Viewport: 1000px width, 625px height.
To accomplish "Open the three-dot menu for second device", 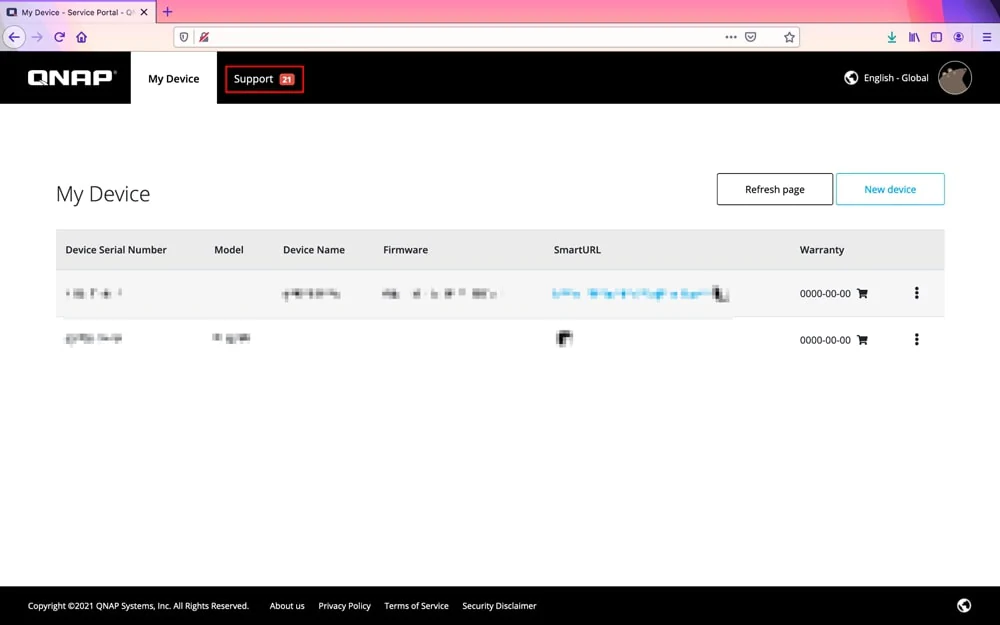I will 916,339.
